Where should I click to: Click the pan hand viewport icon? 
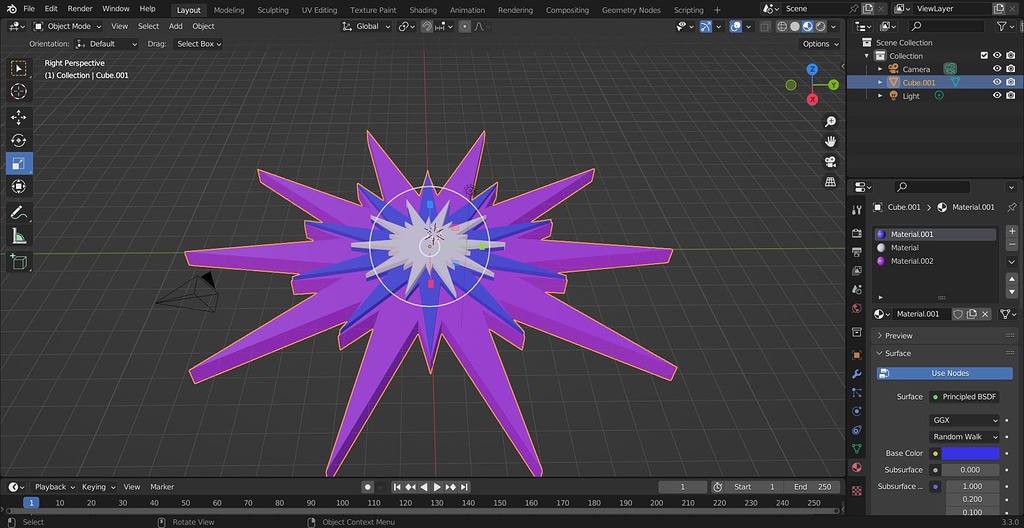pos(830,141)
